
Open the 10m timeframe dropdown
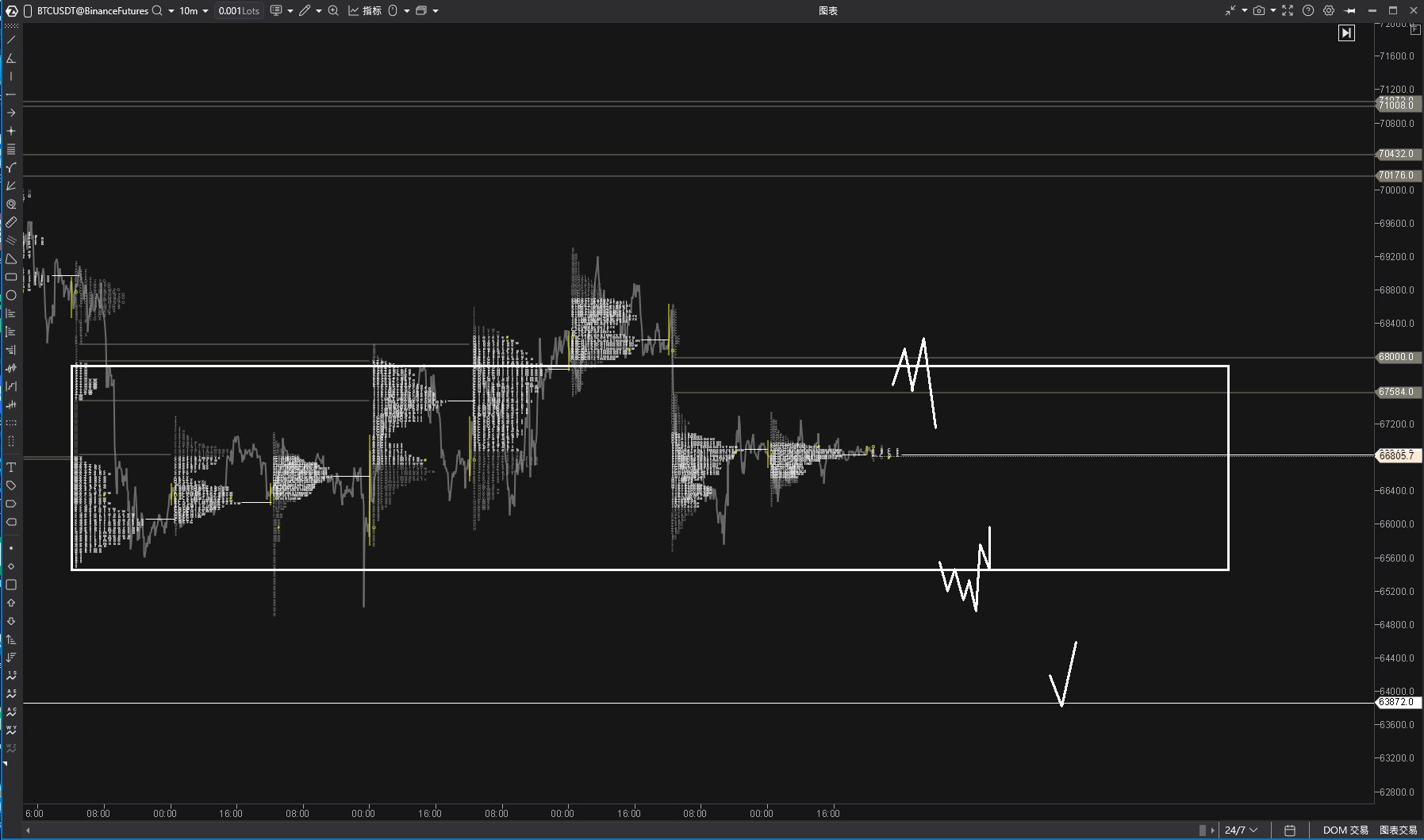(194, 10)
